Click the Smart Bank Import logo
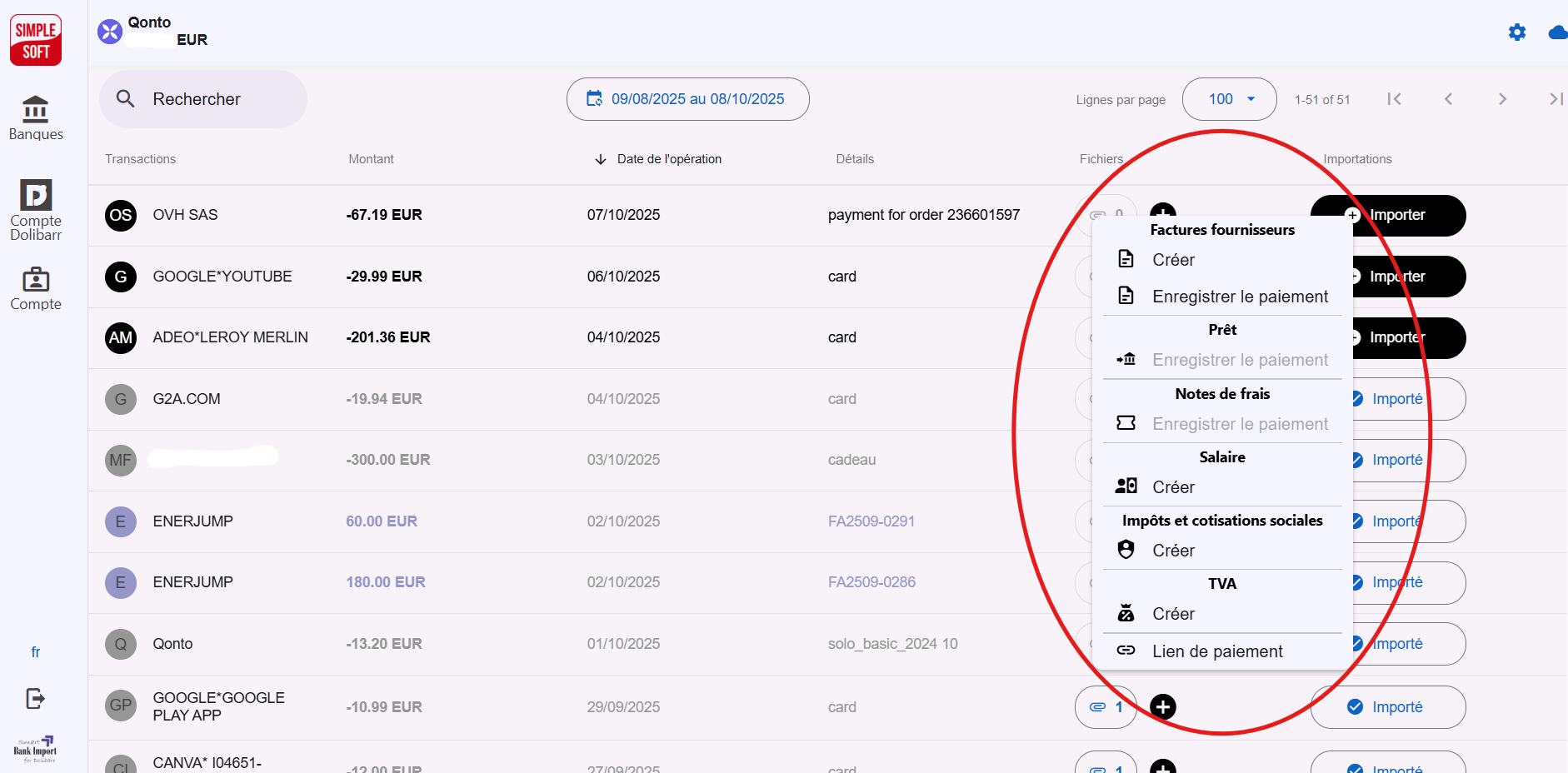Viewport: 1568px width, 773px height. 35,748
